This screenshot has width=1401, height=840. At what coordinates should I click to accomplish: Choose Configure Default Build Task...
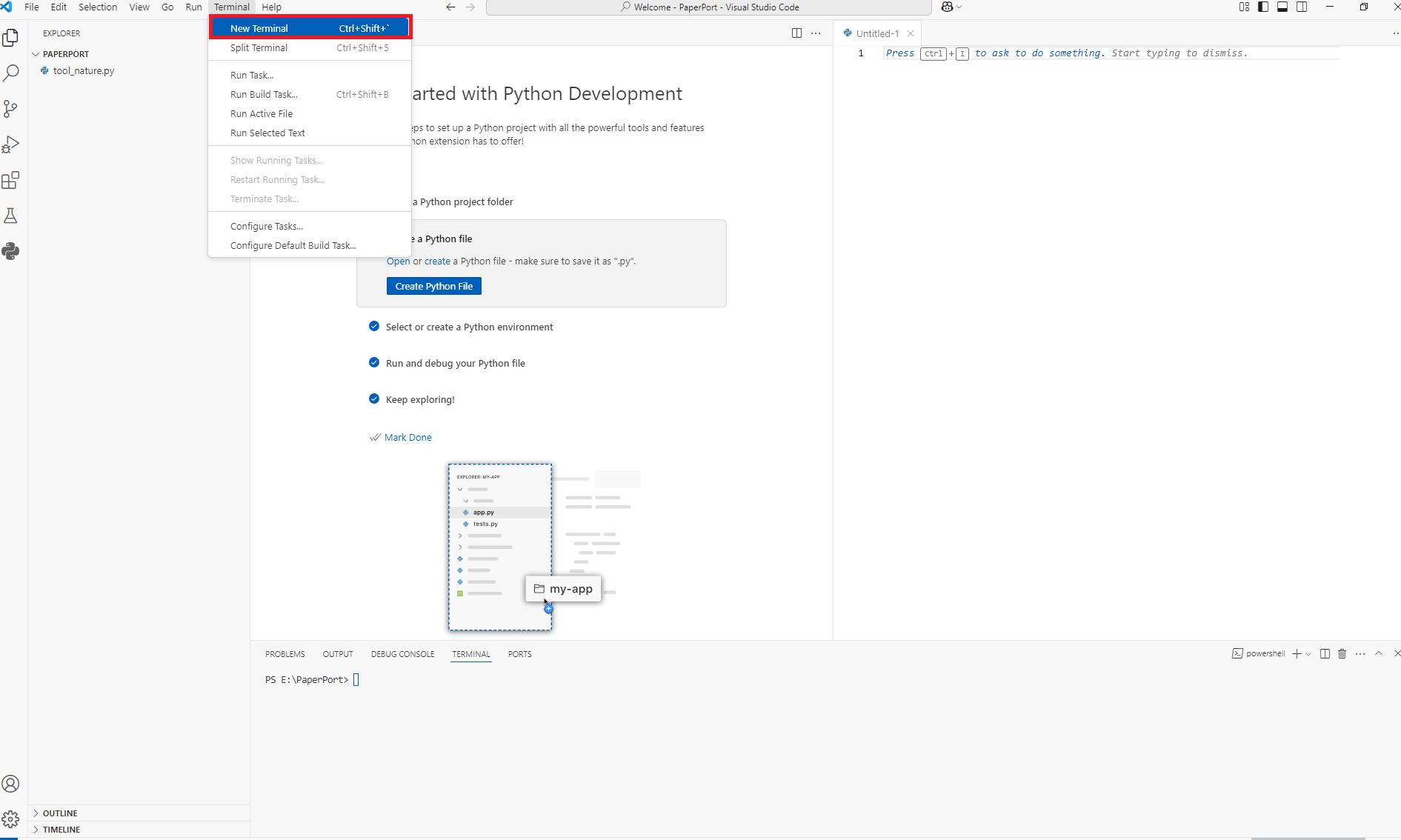[x=310, y=245]
